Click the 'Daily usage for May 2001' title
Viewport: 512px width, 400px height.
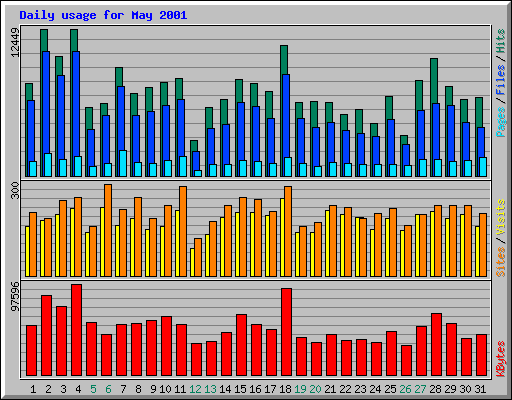(103, 16)
